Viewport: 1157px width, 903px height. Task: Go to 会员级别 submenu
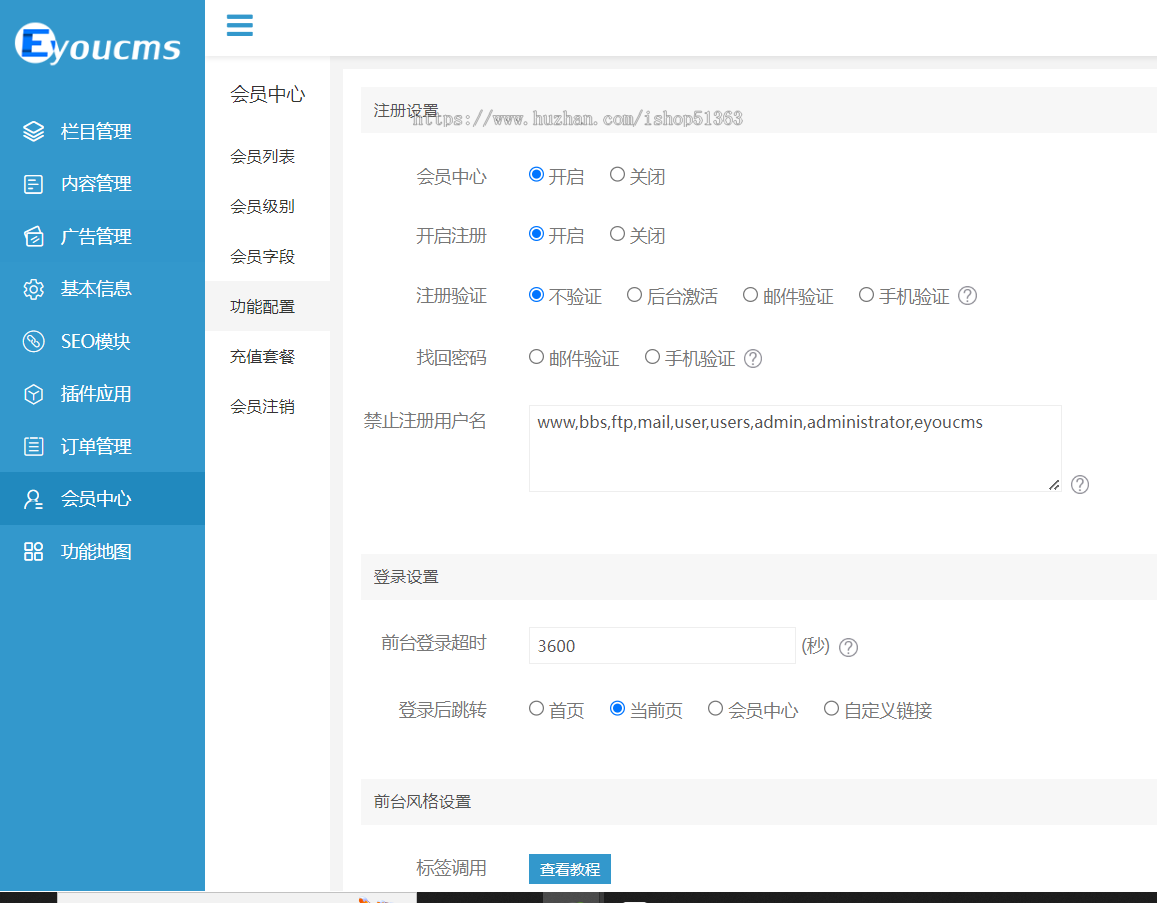coord(263,207)
